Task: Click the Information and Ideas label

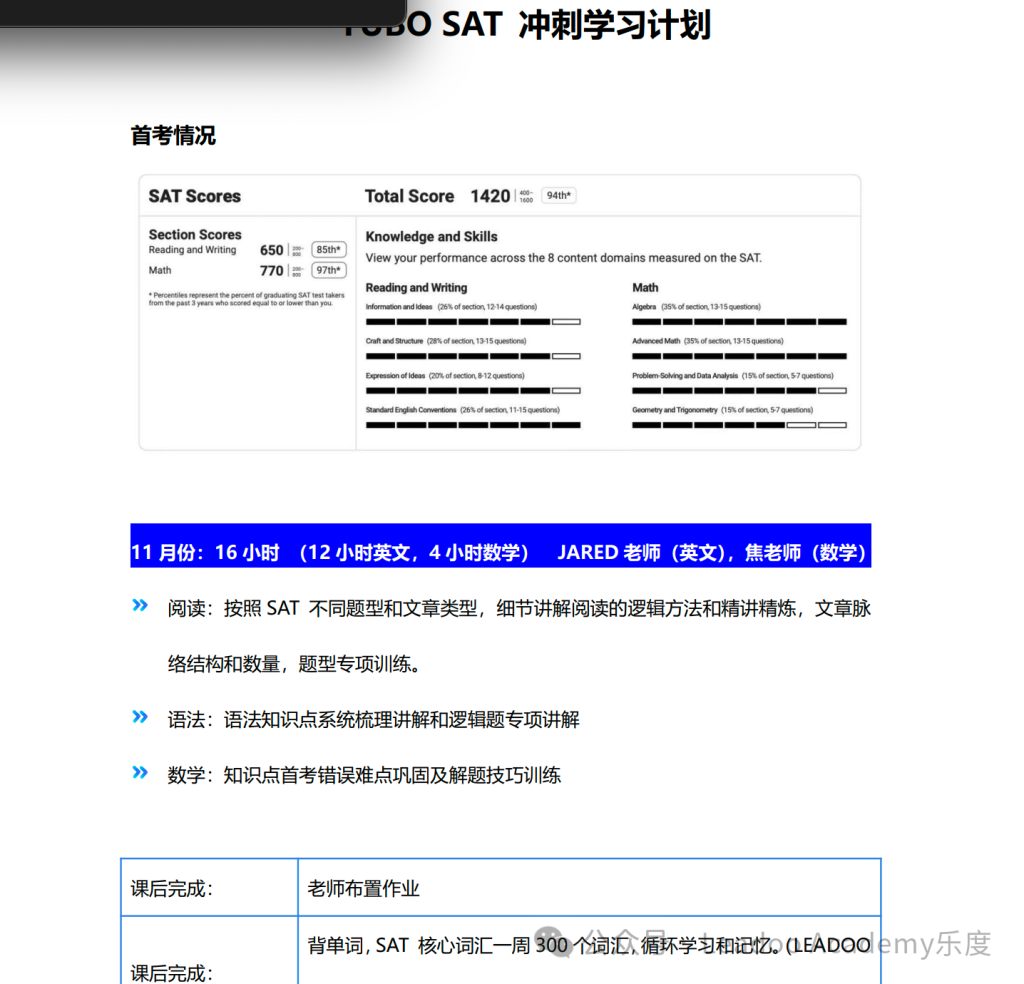Action: tap(399, 307)
